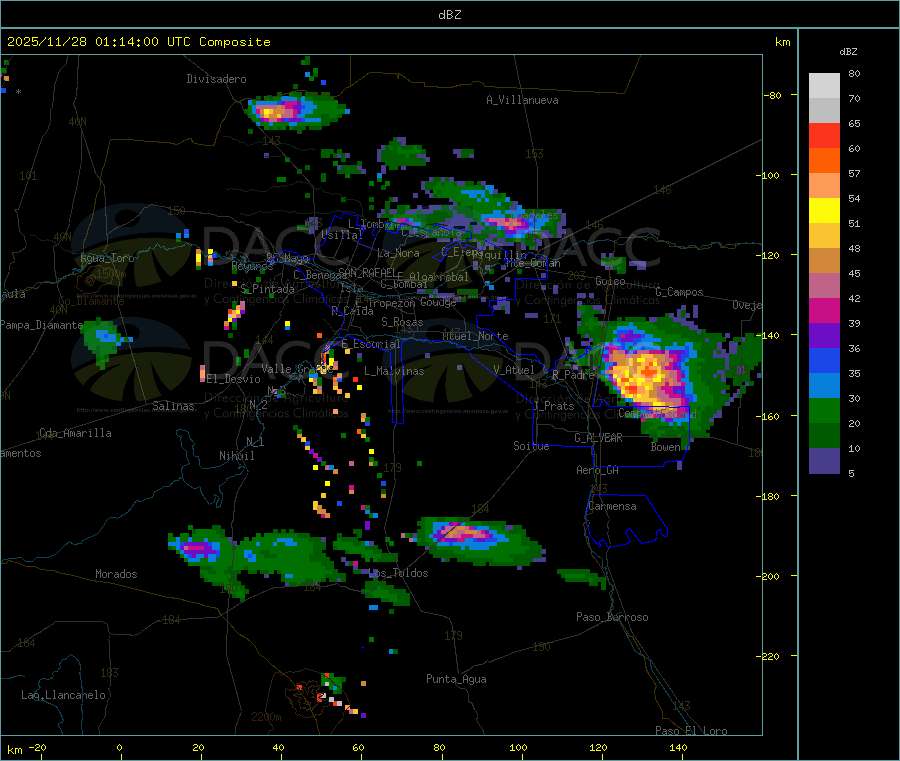The height and width of the screenshot is (761, 900).
Task: Click the A_Villanueva map label
Action: [522, 100]
